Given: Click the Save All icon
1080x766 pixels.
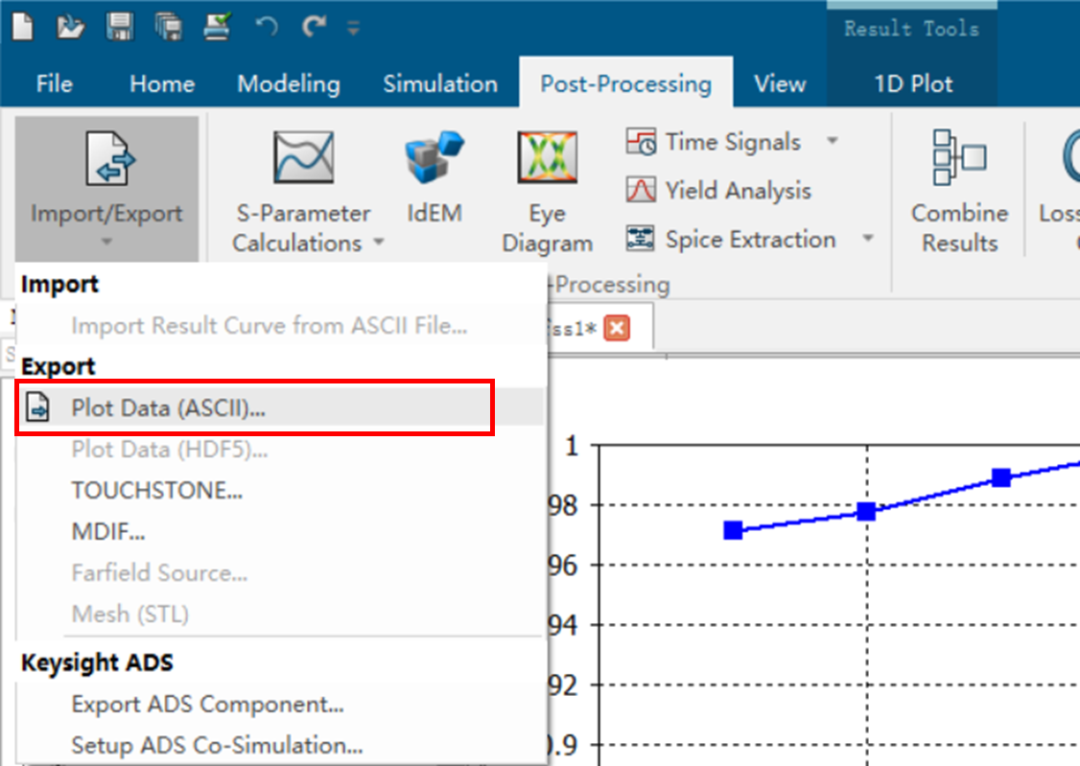Looking at the screenshot, I should 168,28.
